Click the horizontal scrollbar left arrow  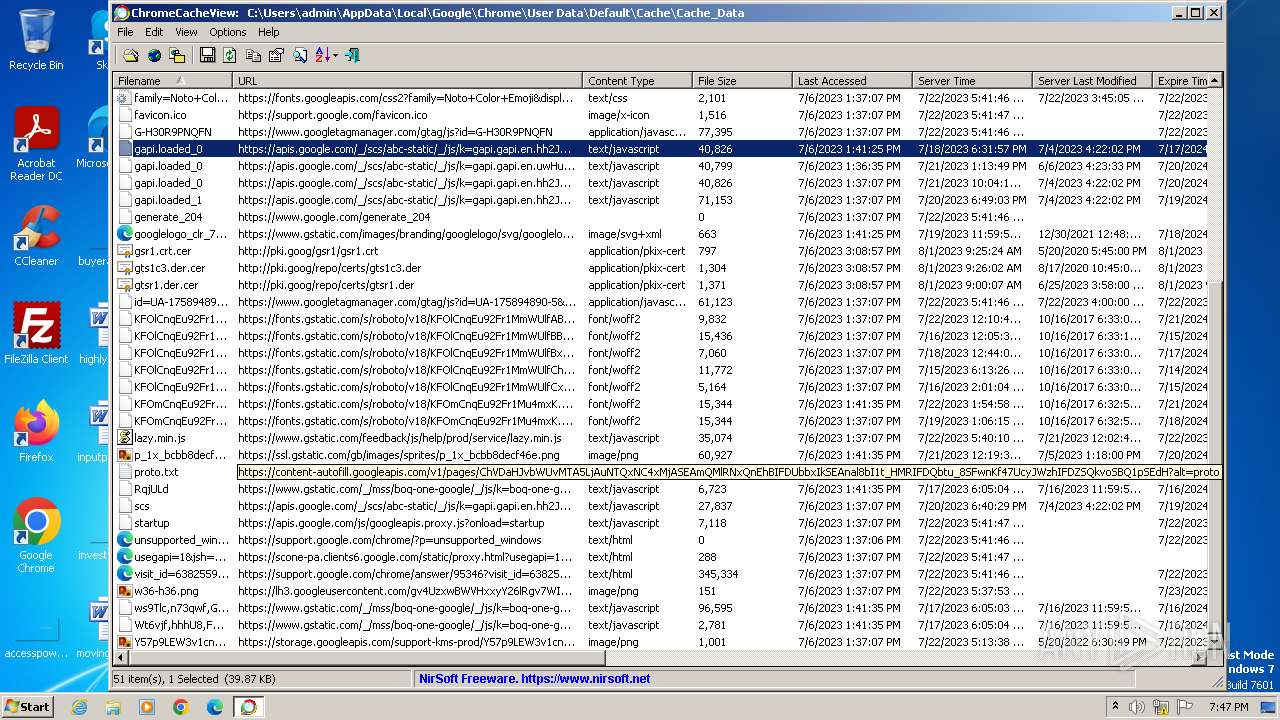tap(122, 657)
